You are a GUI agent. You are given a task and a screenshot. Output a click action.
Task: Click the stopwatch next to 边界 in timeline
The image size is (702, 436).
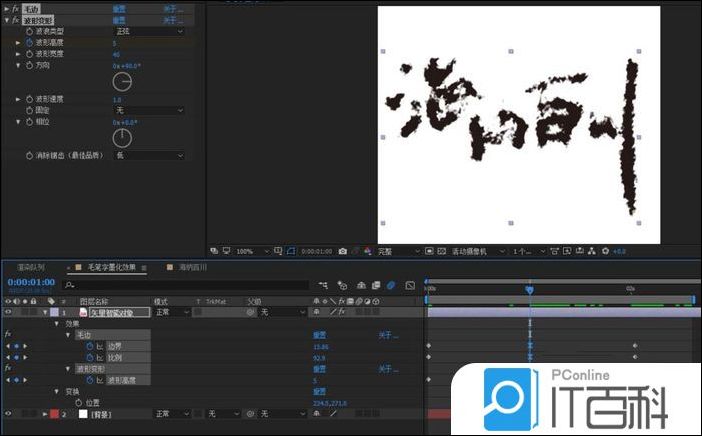(x=88, y=346)
